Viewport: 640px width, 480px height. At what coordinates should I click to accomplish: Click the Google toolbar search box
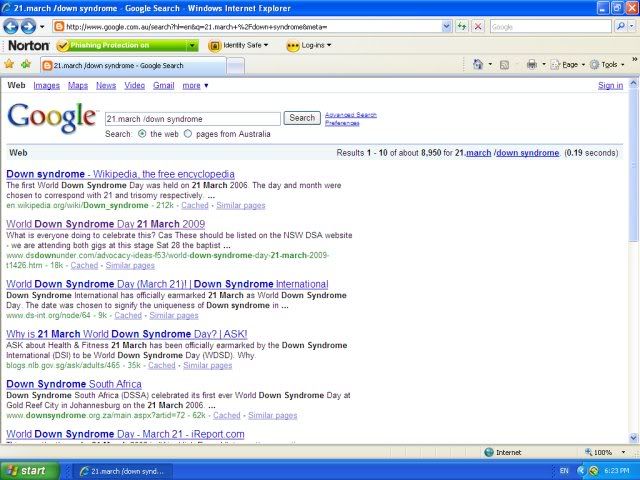click(x=550, y=27)
